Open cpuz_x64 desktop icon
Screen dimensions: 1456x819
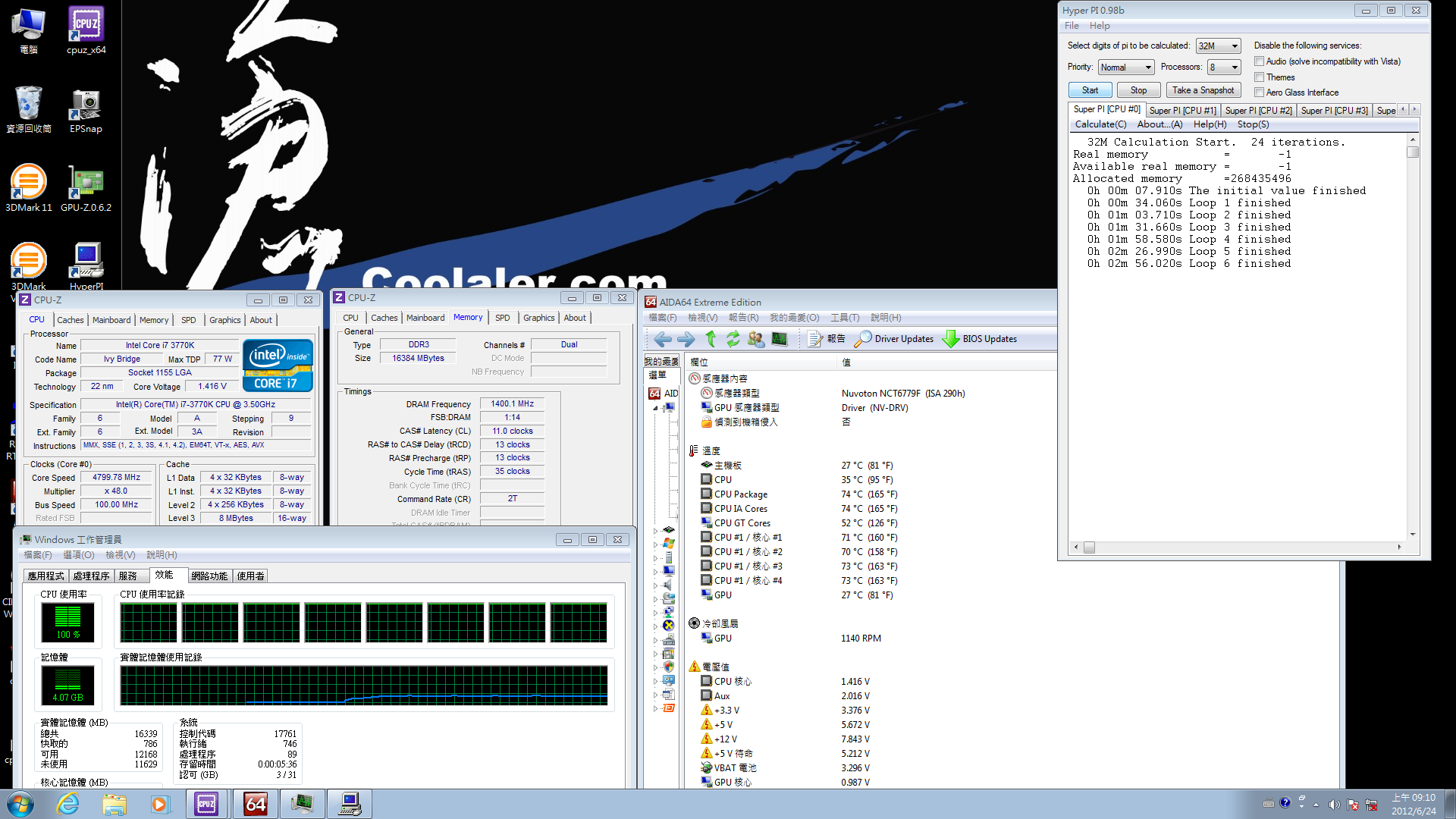point(86,30)
